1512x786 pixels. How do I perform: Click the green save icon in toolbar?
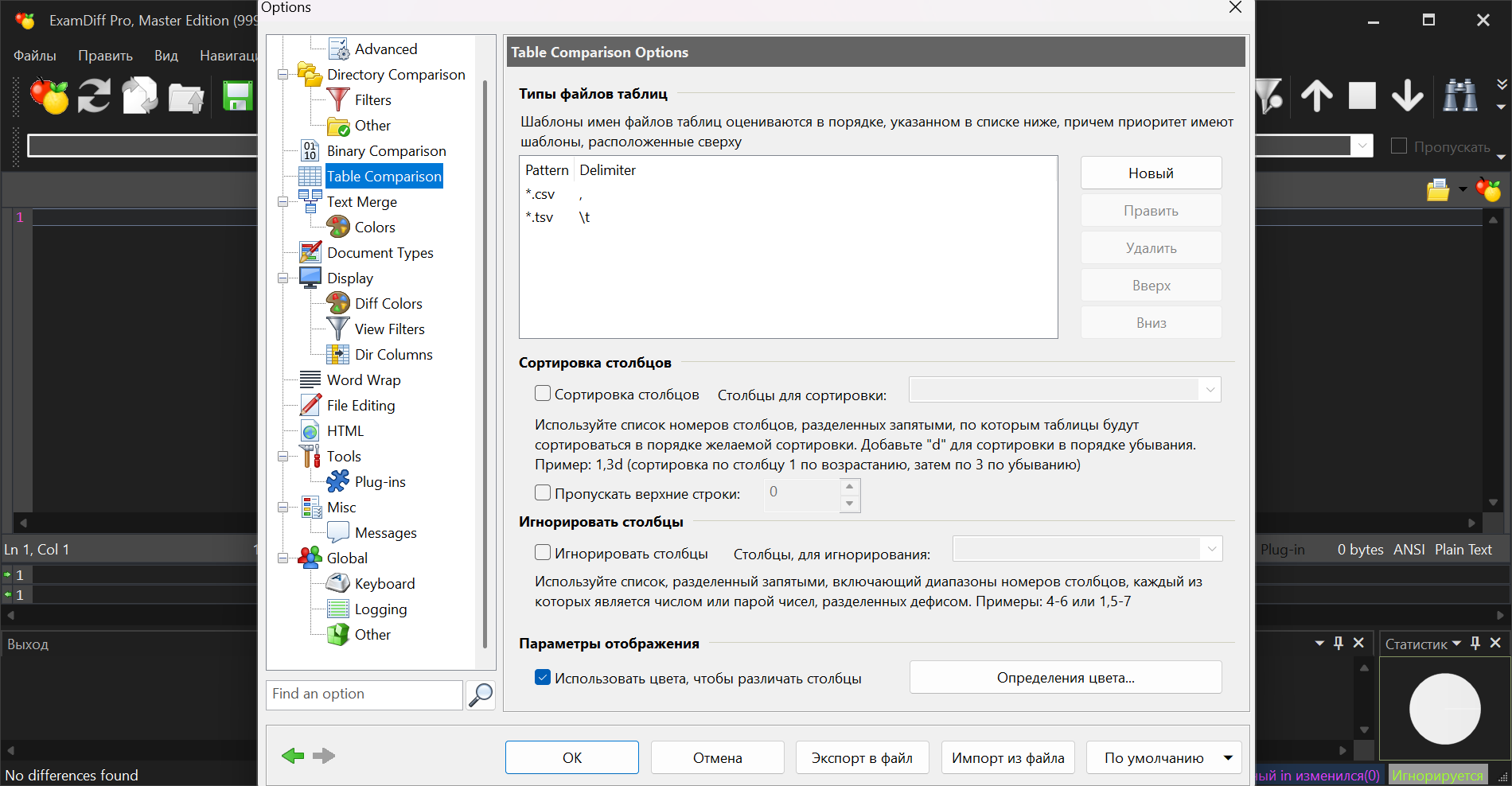pyautogui.click(x=237, y=96)
